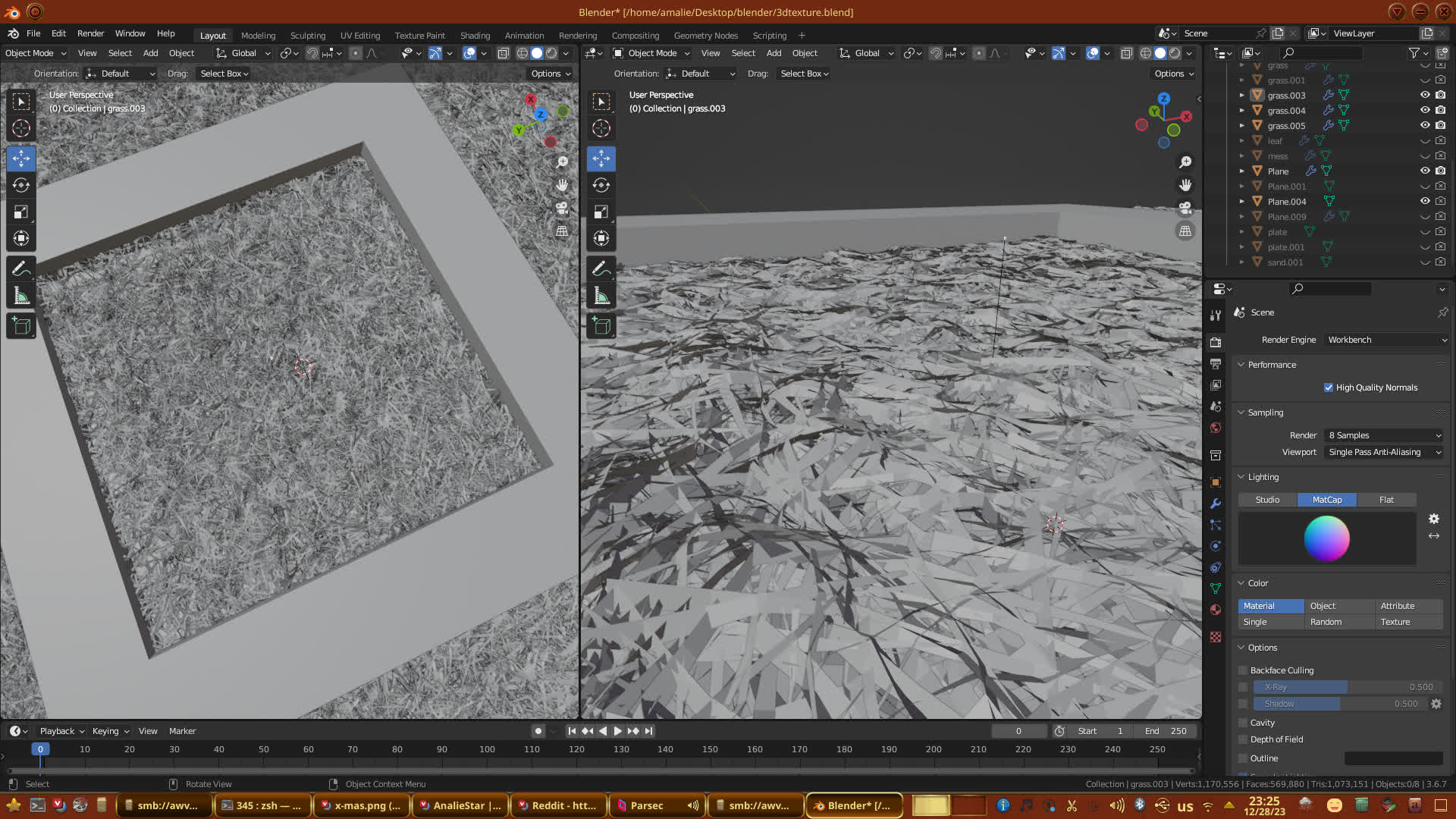Select the Measure tool in left viewport

21,296
